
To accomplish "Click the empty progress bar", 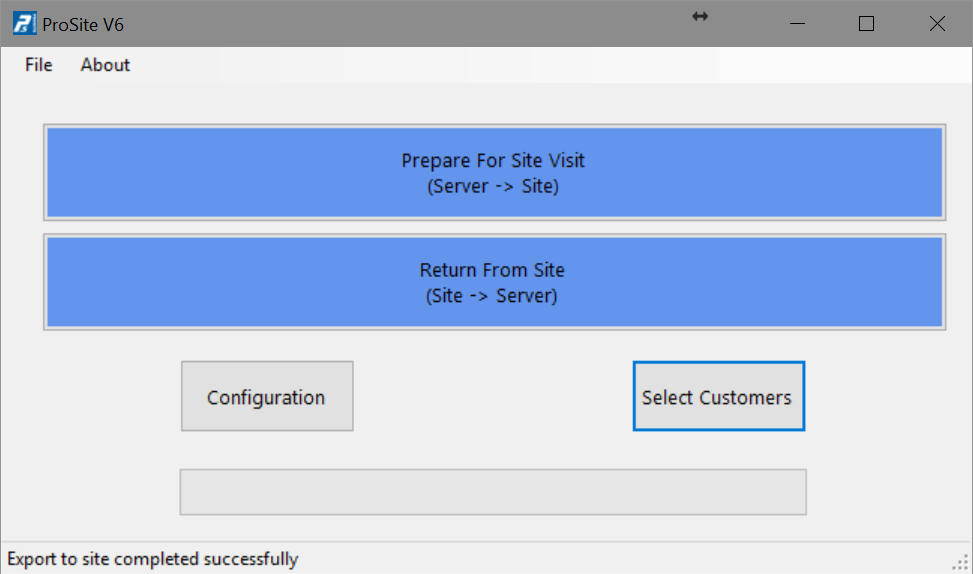I will click(493, 492).
